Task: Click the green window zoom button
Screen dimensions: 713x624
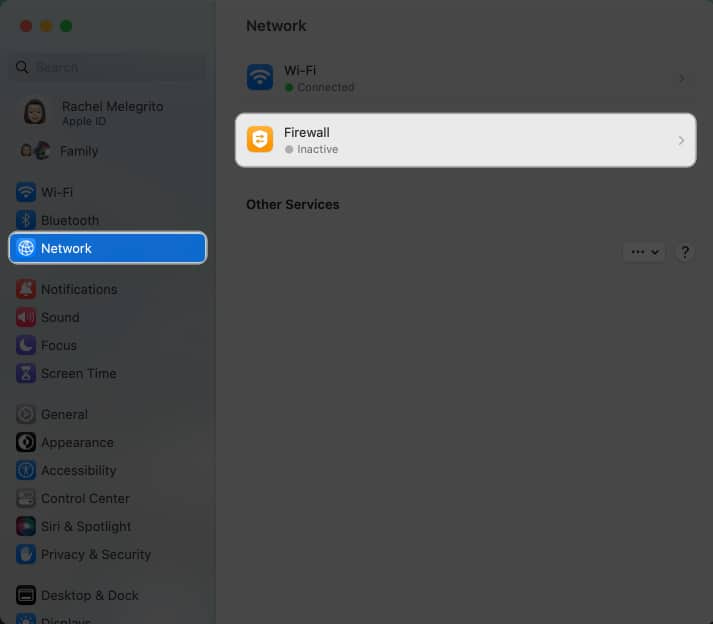Action: pos(66,26)
